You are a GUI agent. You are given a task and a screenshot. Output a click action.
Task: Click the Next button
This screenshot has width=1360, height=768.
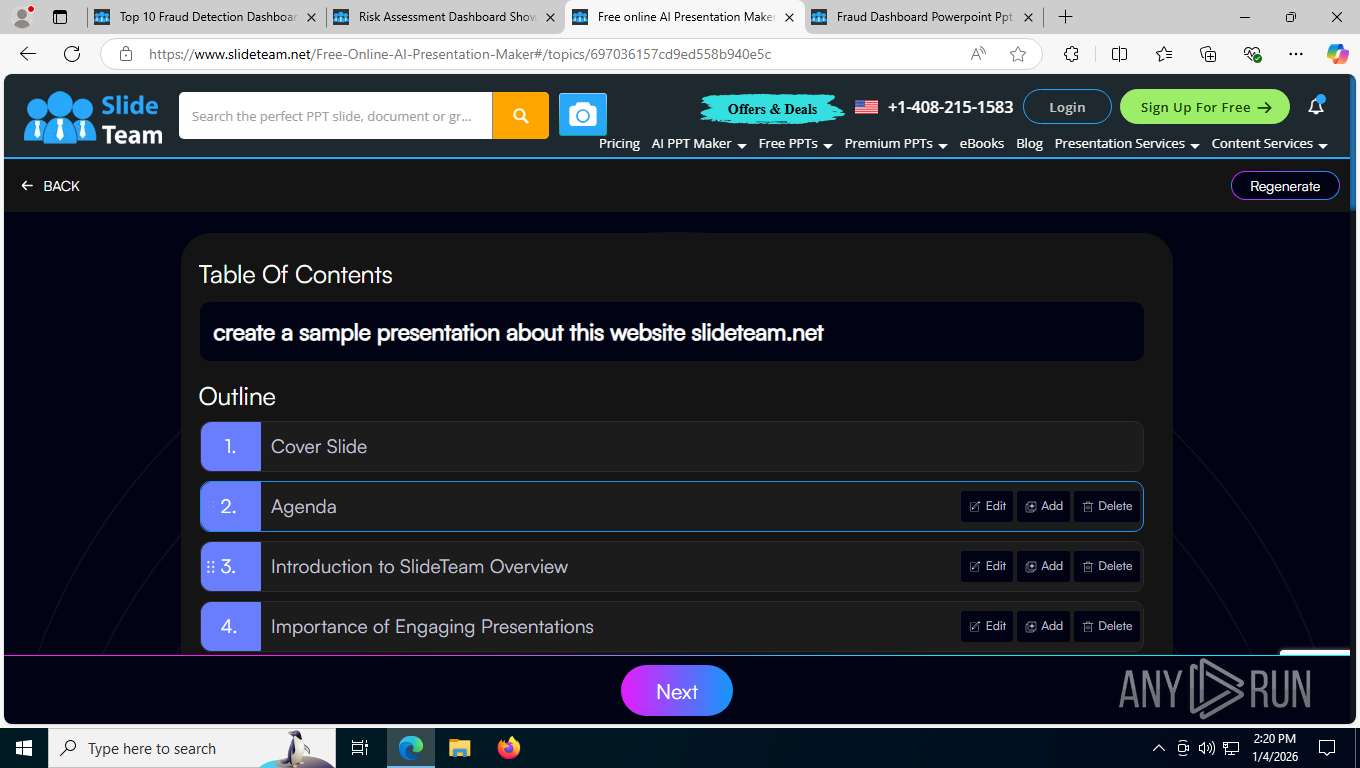[x=677, y=691]
